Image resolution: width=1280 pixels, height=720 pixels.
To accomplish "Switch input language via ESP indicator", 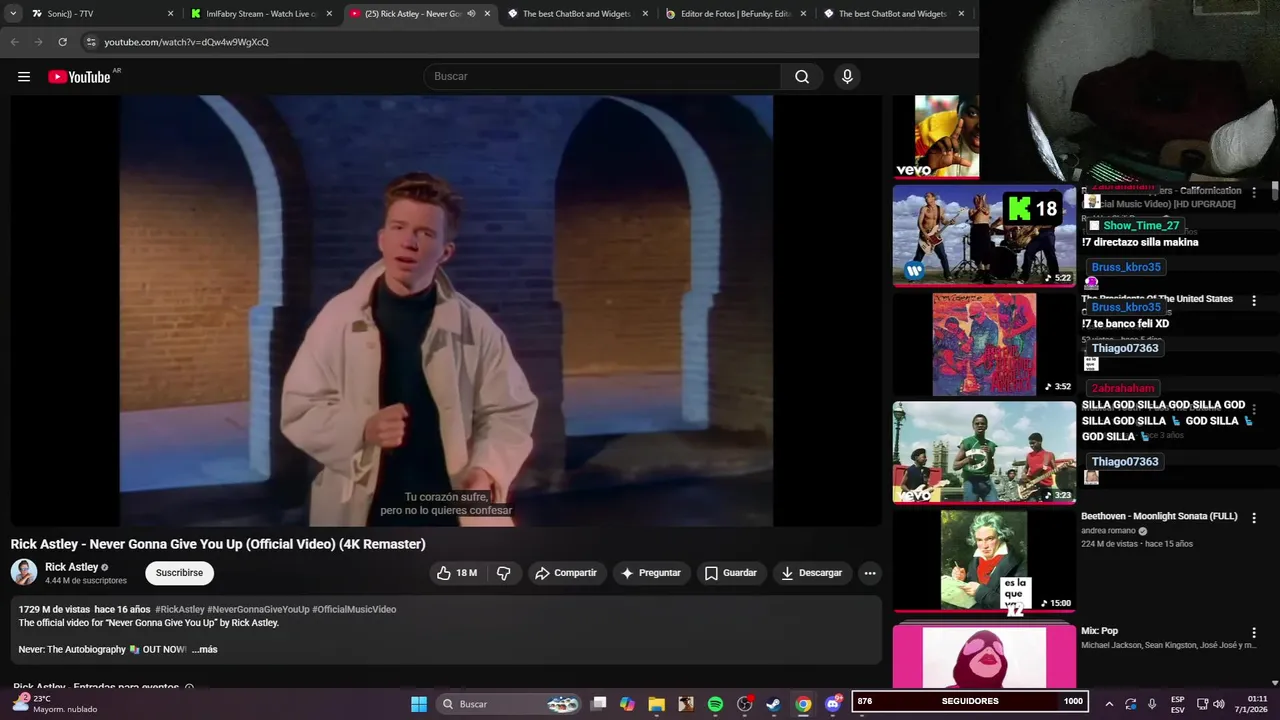I will pyautogui.click(x=1178, y=704).
